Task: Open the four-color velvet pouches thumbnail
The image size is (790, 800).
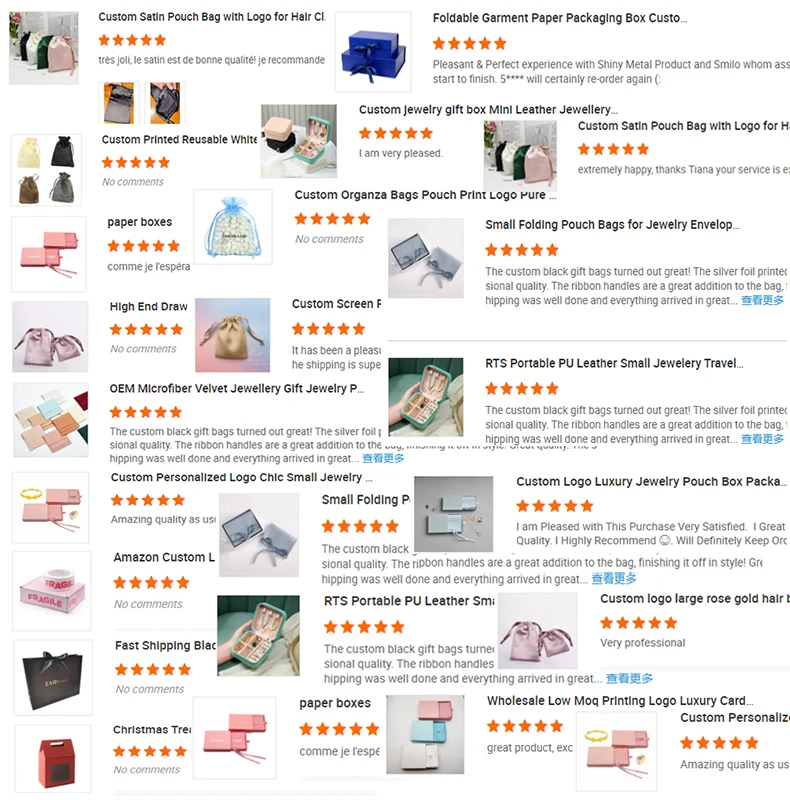Action: pyautogui.click(x=46, y=170)
